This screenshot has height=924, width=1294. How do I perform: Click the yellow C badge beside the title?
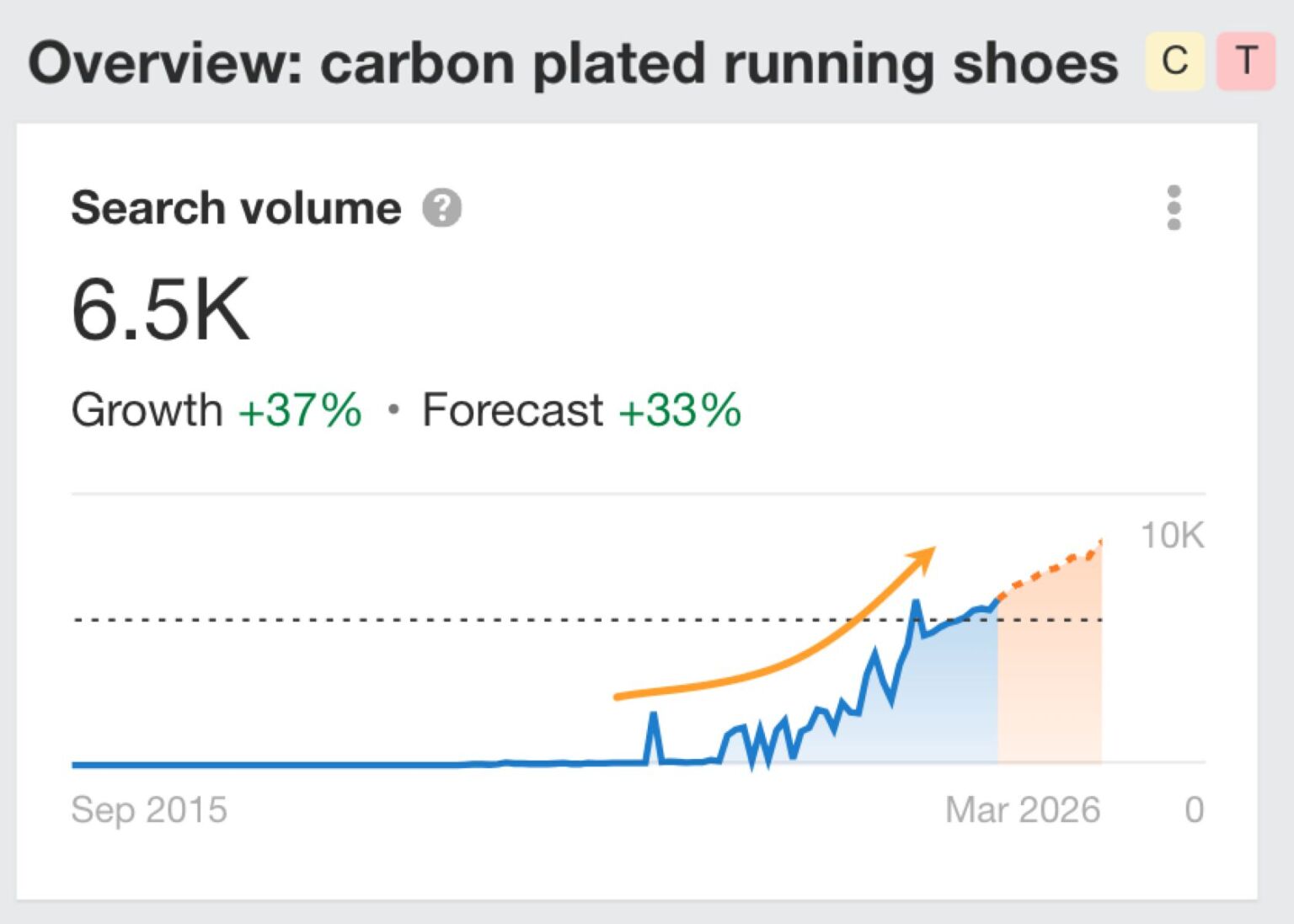point(1174,61)
